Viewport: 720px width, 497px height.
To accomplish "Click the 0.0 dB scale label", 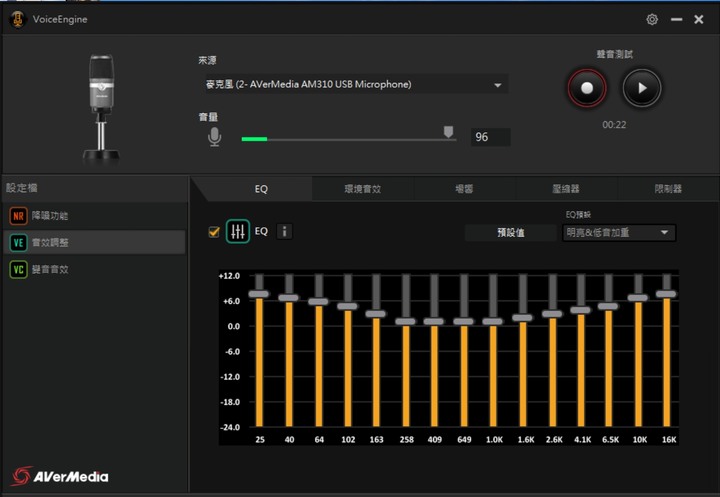I will pos(234,326).
